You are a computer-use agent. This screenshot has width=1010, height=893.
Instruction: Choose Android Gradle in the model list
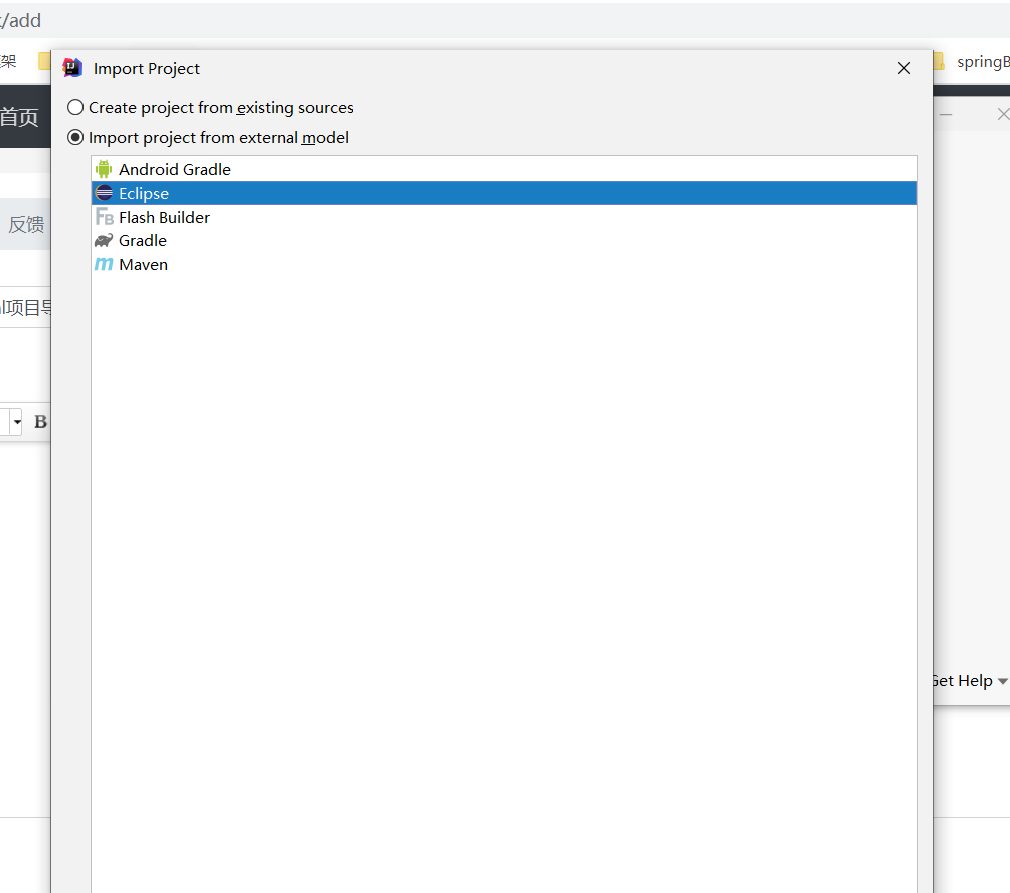pyautogui.click(x=504, y=169)
